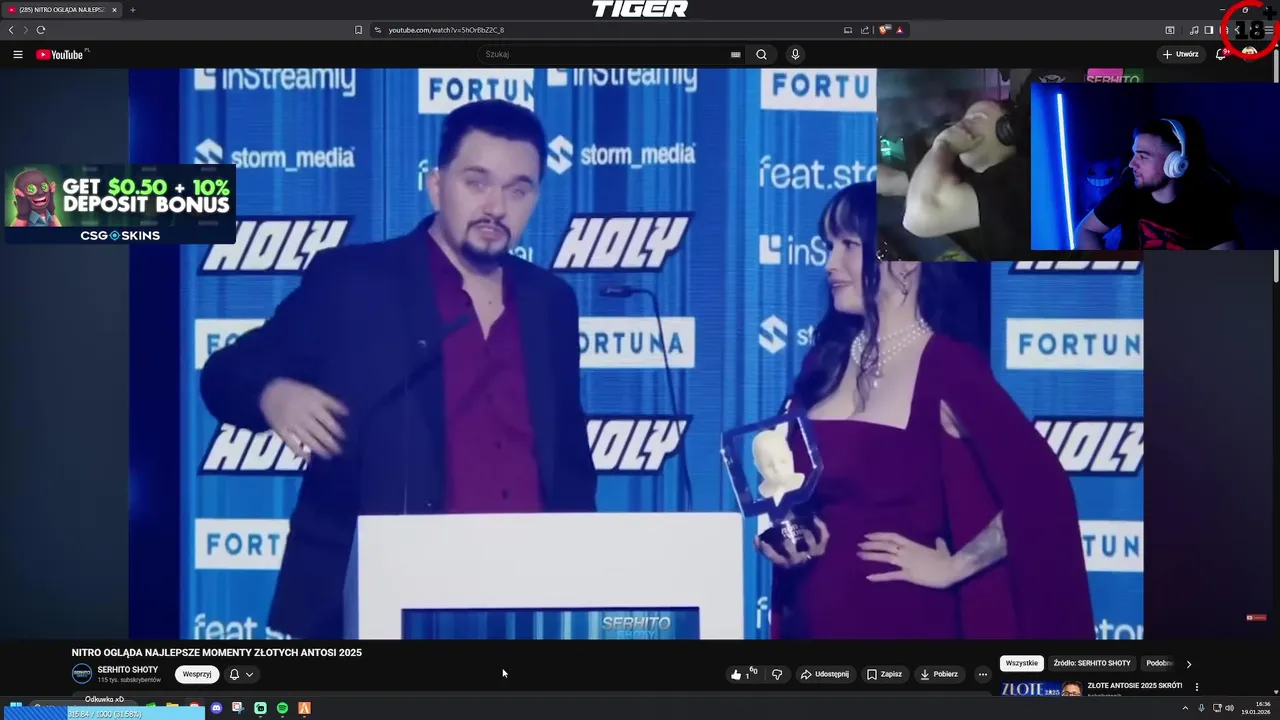Screen dimensions: 1280x720
Task: Click the Brave shields lion icon
Action: pos(884,30)
